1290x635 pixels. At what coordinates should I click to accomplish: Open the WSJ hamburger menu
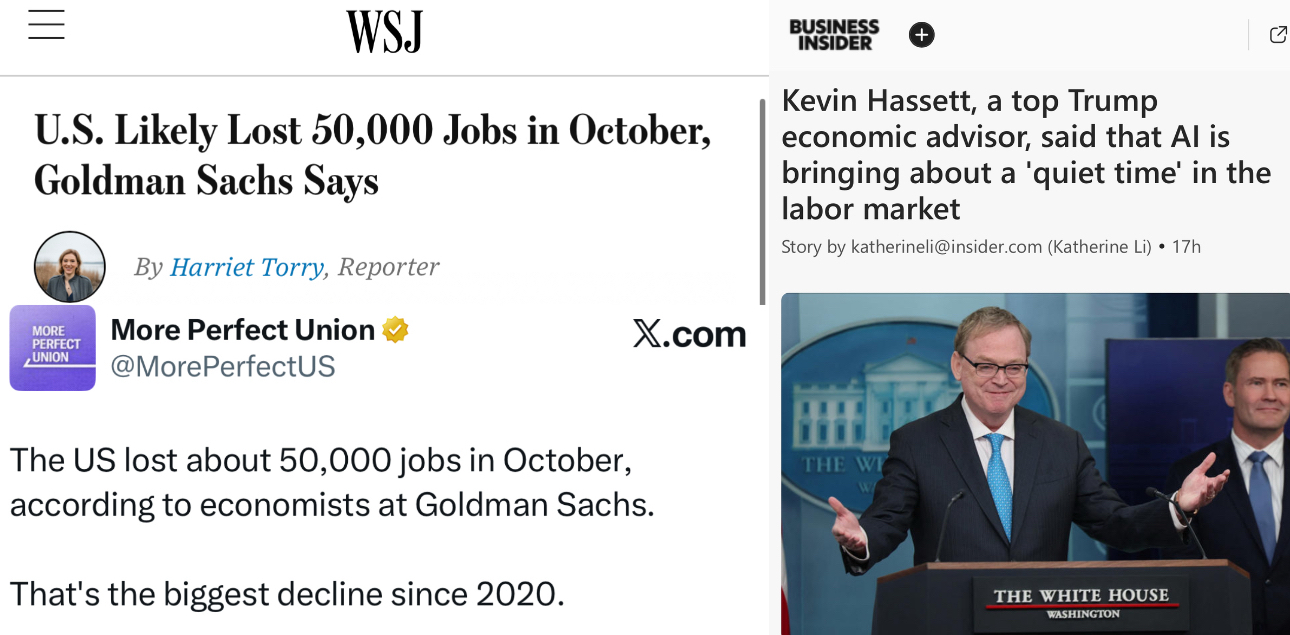point(46,26)
